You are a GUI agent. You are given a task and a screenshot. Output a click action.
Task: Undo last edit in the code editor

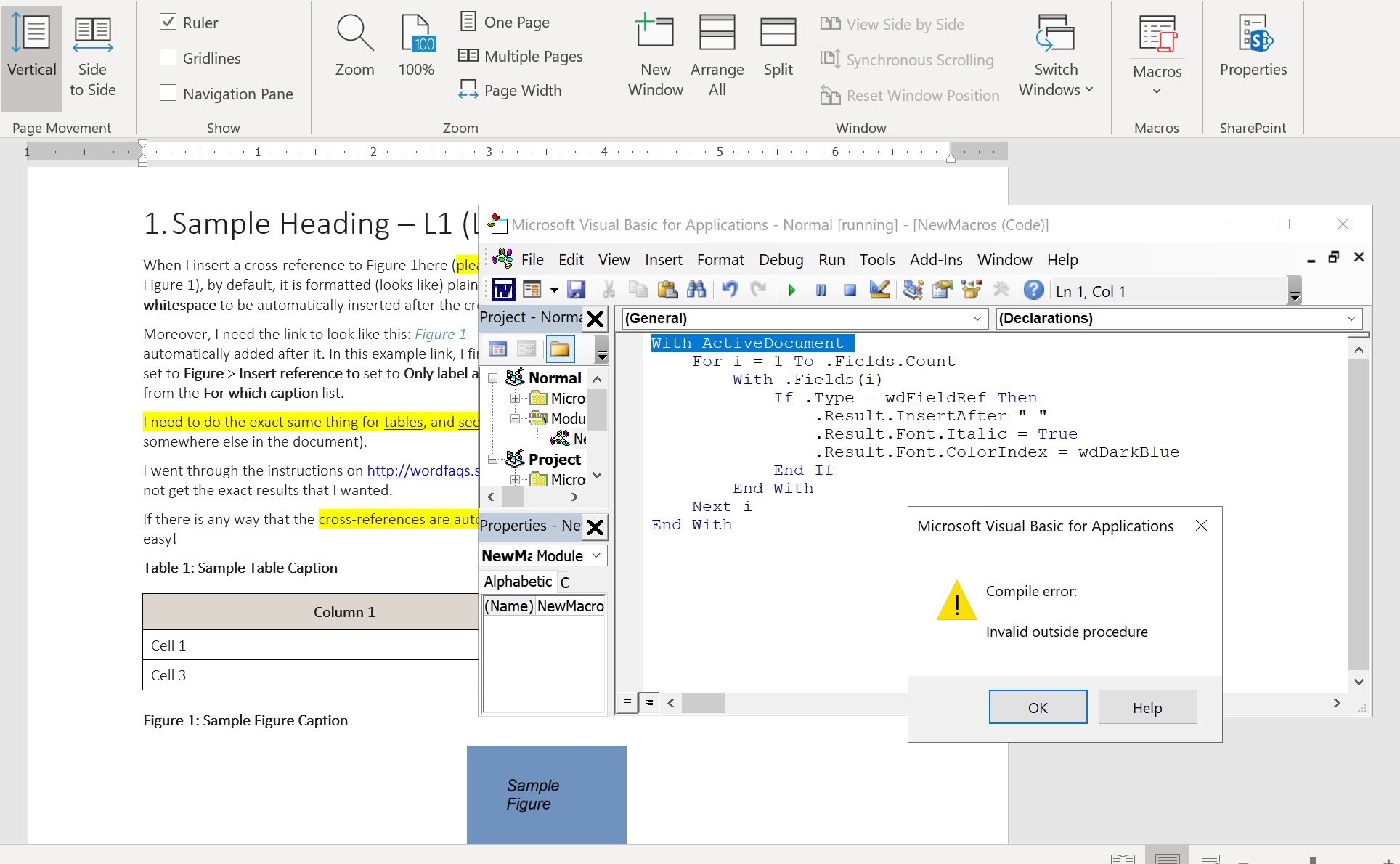coord(729,290)
